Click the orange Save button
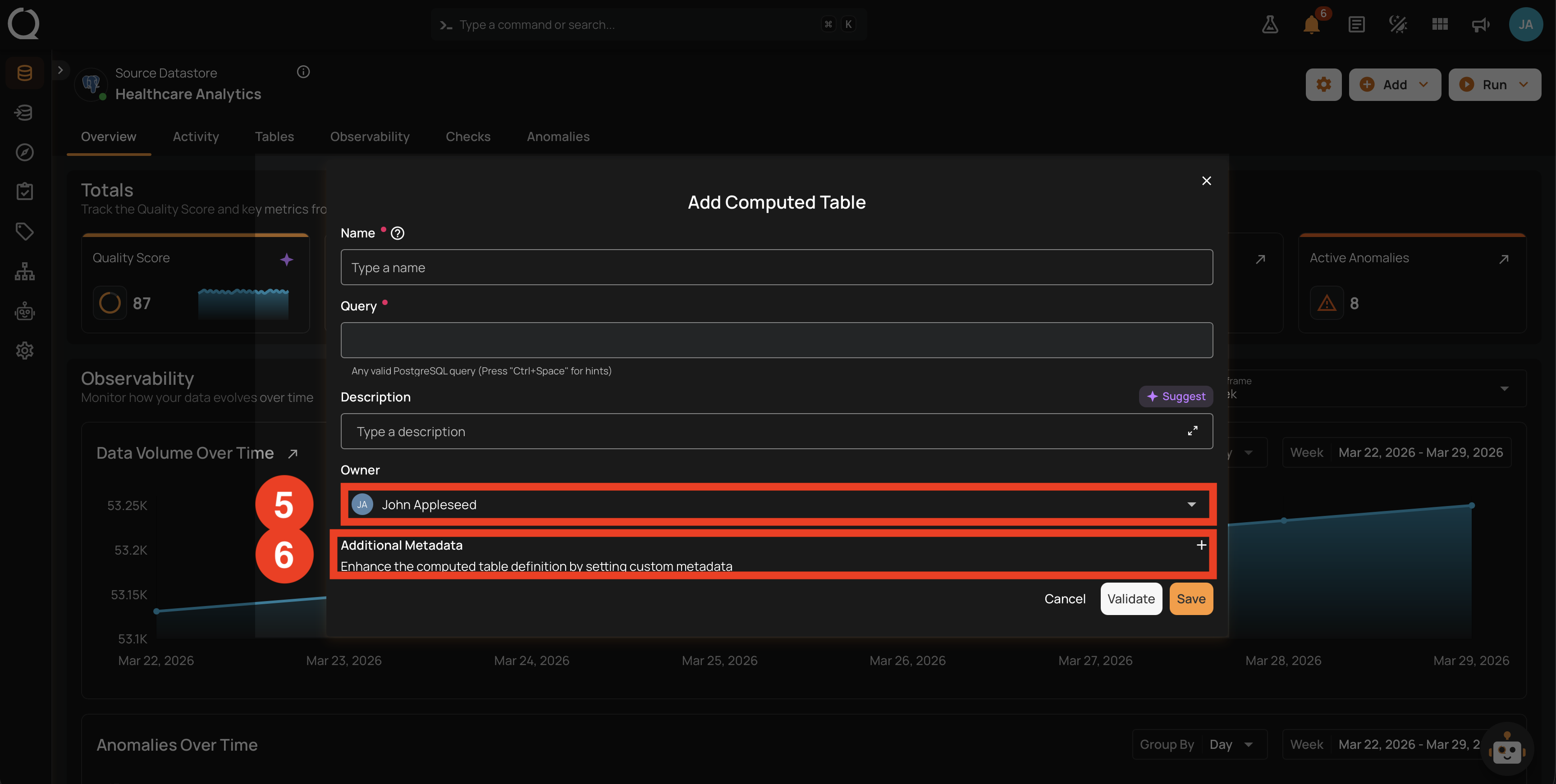1556x784 pixels. tap(1190, 598)
